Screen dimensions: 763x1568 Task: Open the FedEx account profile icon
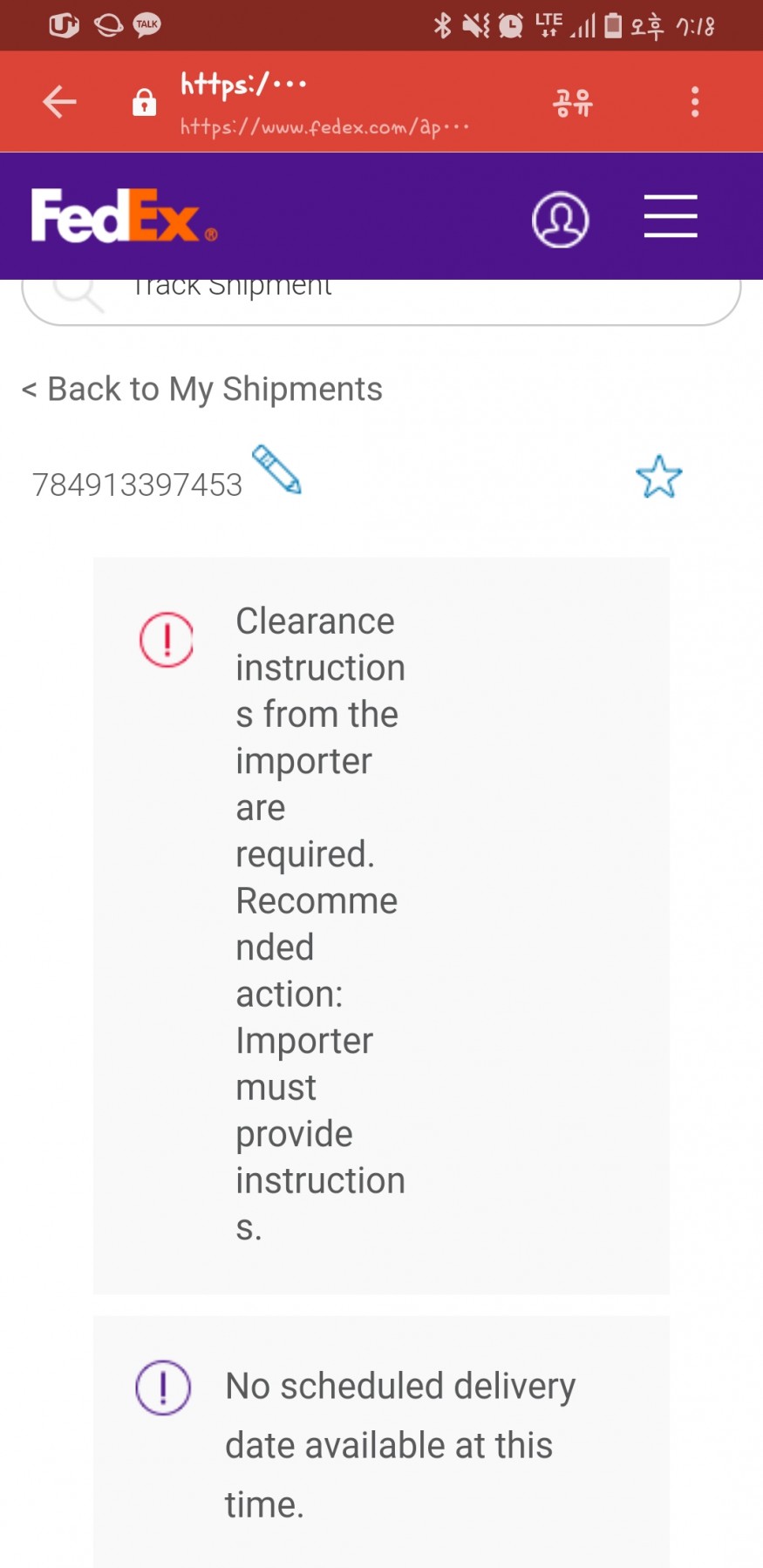(560, 219)
